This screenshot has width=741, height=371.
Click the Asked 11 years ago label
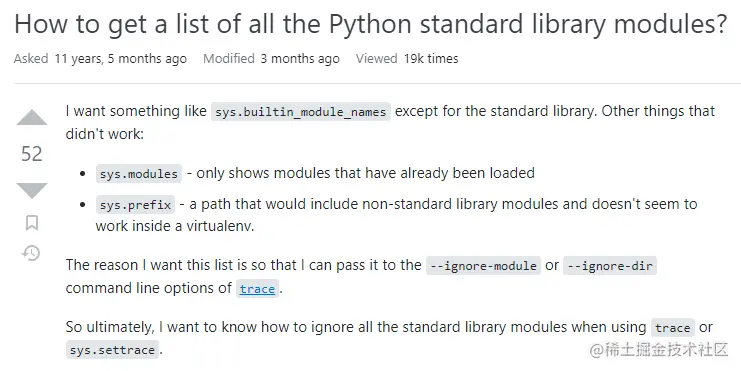click(x=100, y=59)
